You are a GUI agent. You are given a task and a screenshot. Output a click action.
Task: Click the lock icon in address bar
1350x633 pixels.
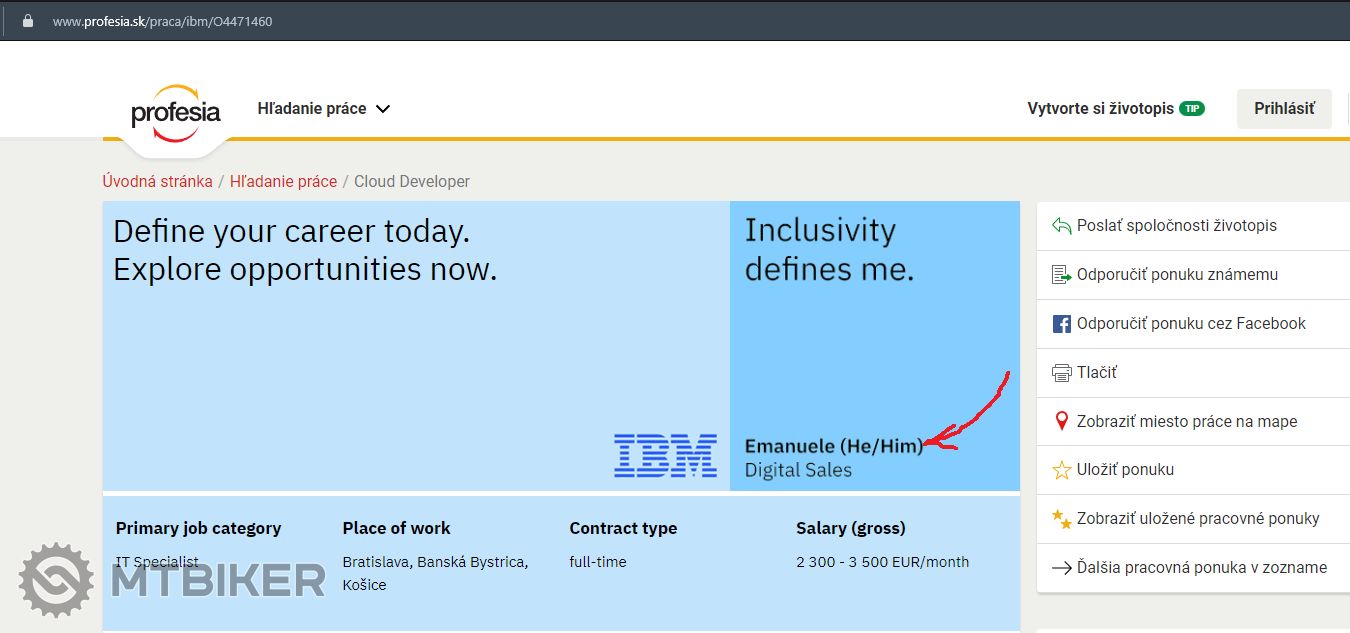pos(28,21)
